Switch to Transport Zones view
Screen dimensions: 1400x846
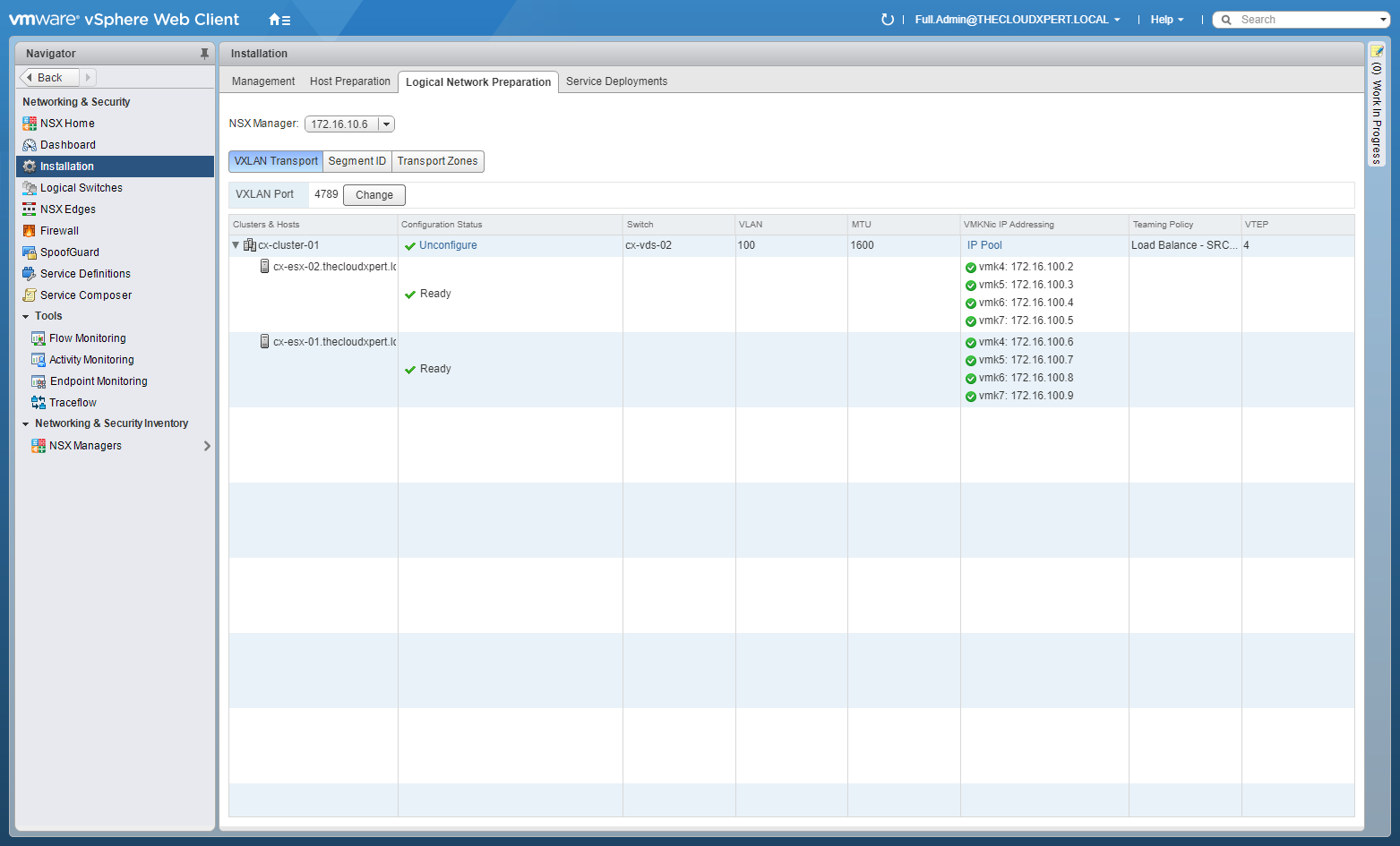(x=437, y=161)
